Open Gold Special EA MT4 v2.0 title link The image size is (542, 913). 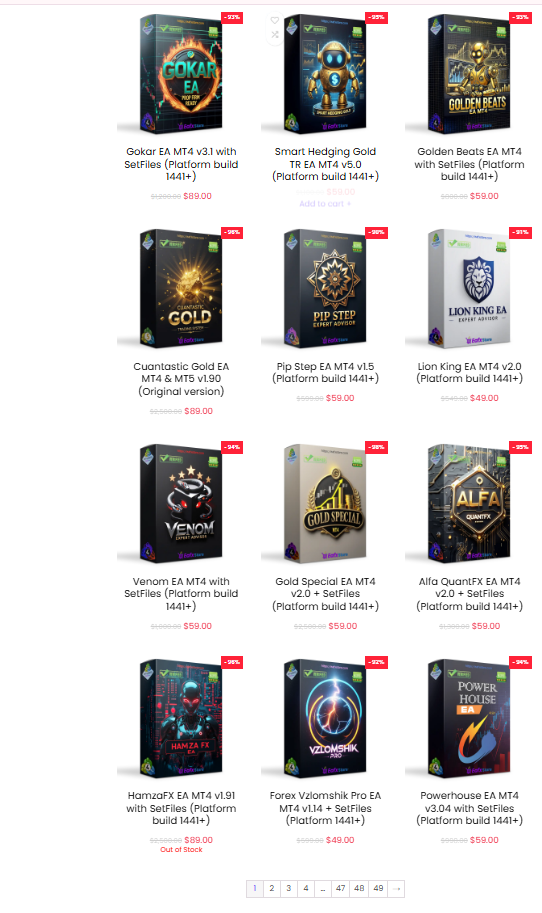(x=325, y=594)
